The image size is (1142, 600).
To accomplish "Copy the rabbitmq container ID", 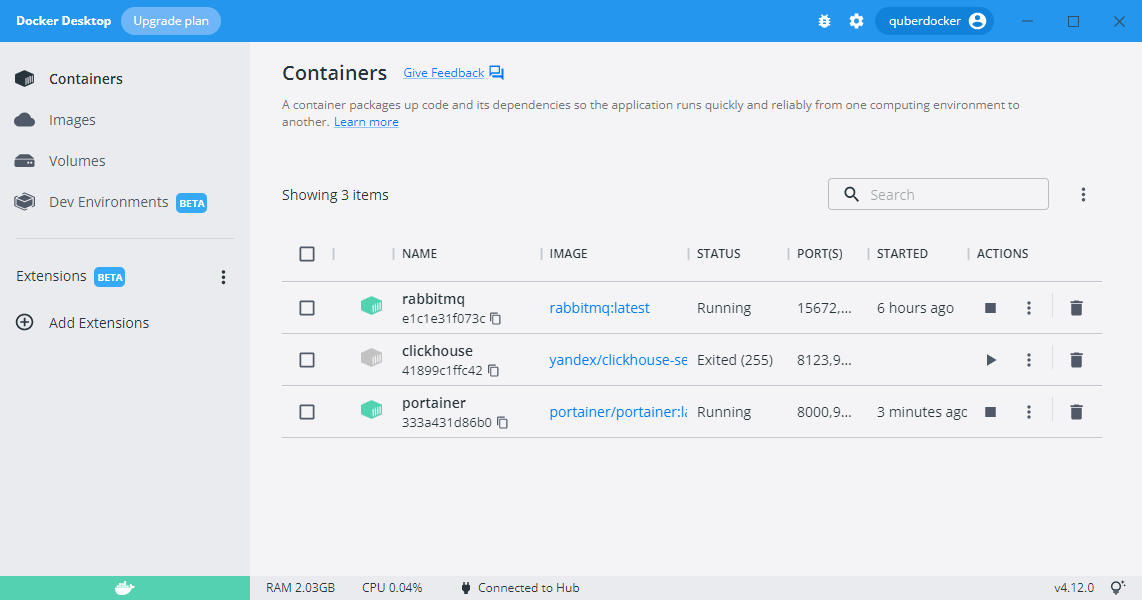I will point(495,319).
